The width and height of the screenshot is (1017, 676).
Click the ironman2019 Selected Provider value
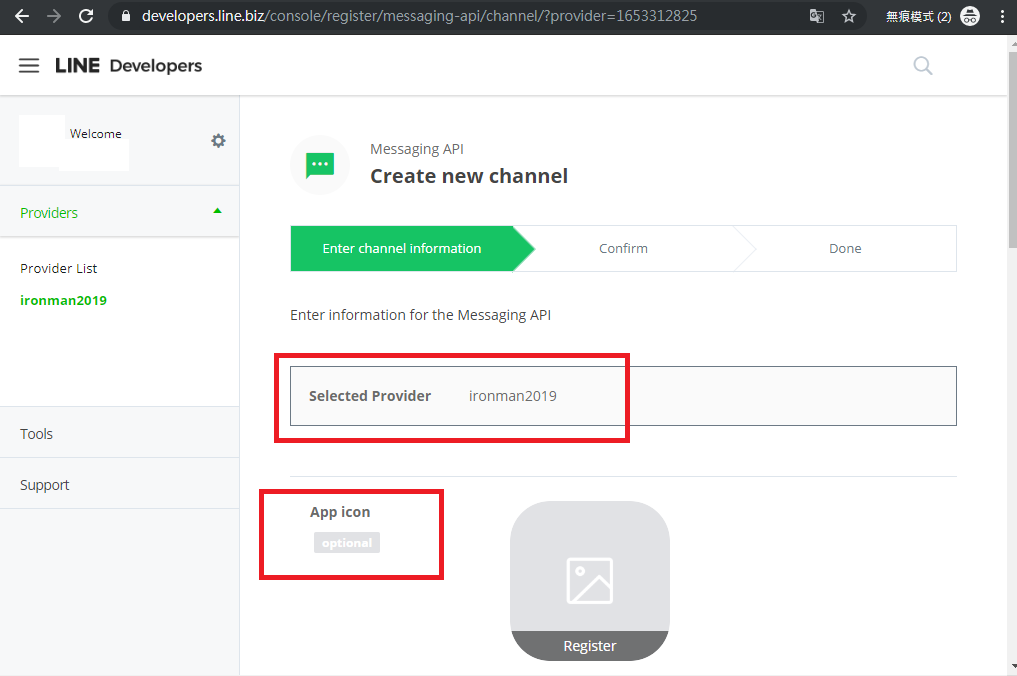tap(512, 396)
